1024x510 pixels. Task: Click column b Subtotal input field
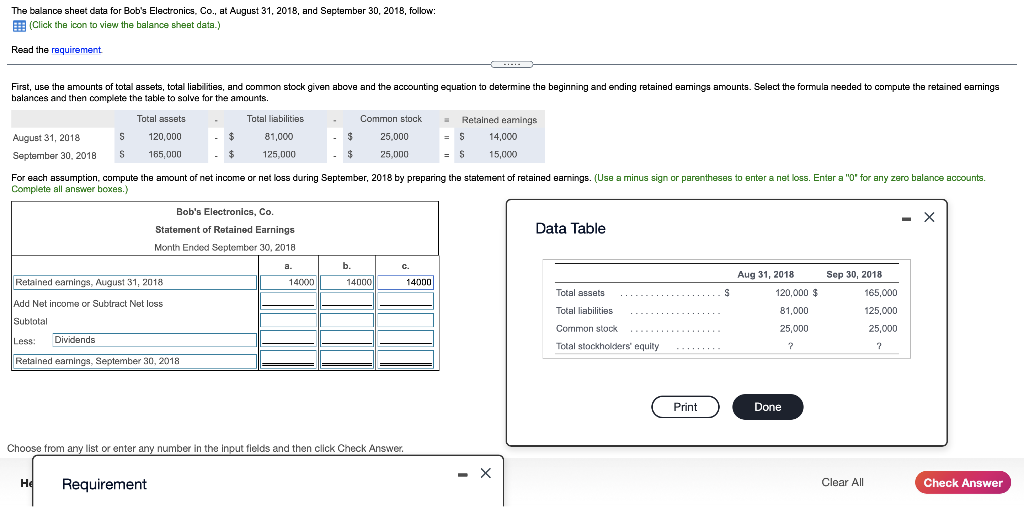[x=347, y=321]
